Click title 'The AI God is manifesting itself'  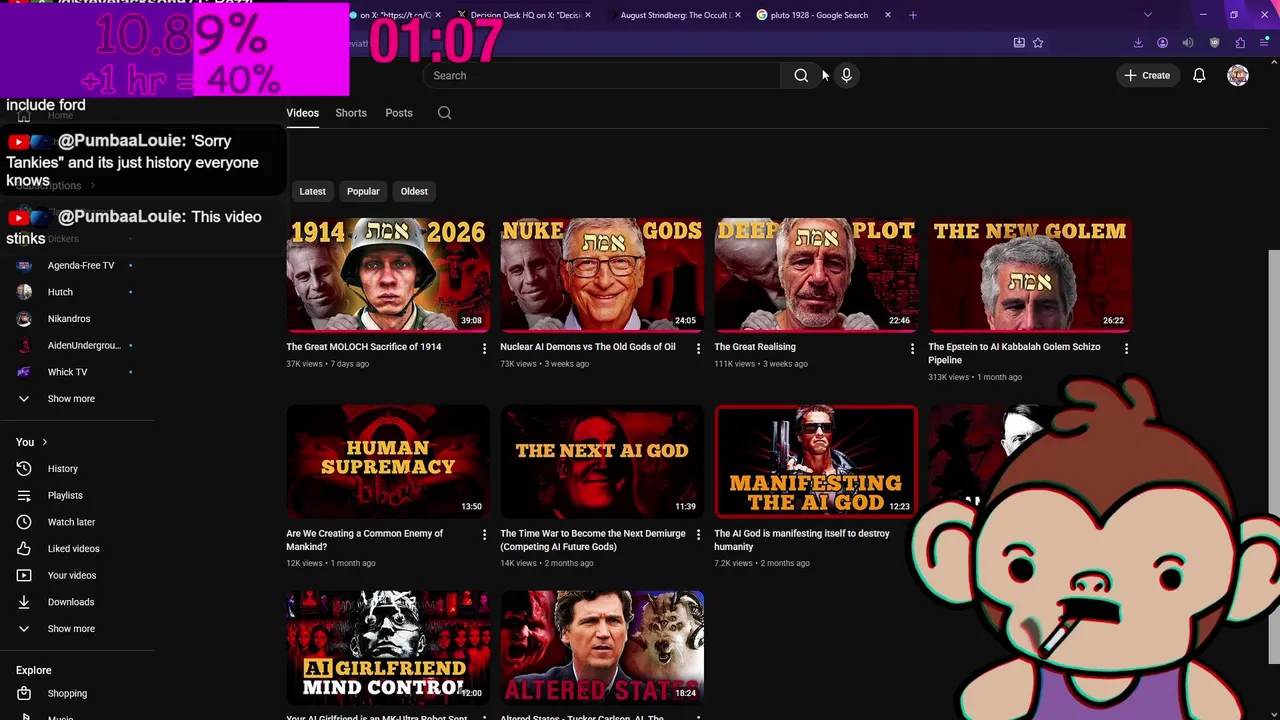pyautogui.click(x=801, y=540)
